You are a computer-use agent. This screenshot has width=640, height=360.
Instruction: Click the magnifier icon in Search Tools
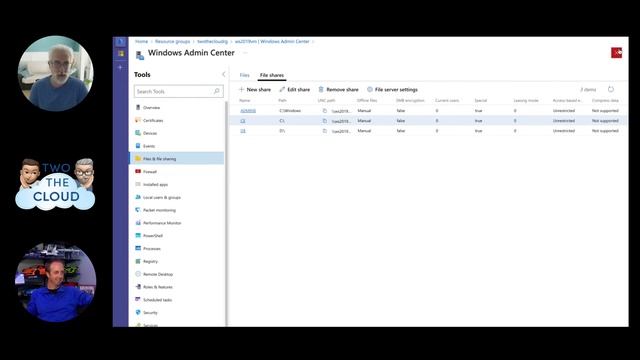[x=217, y=91]
